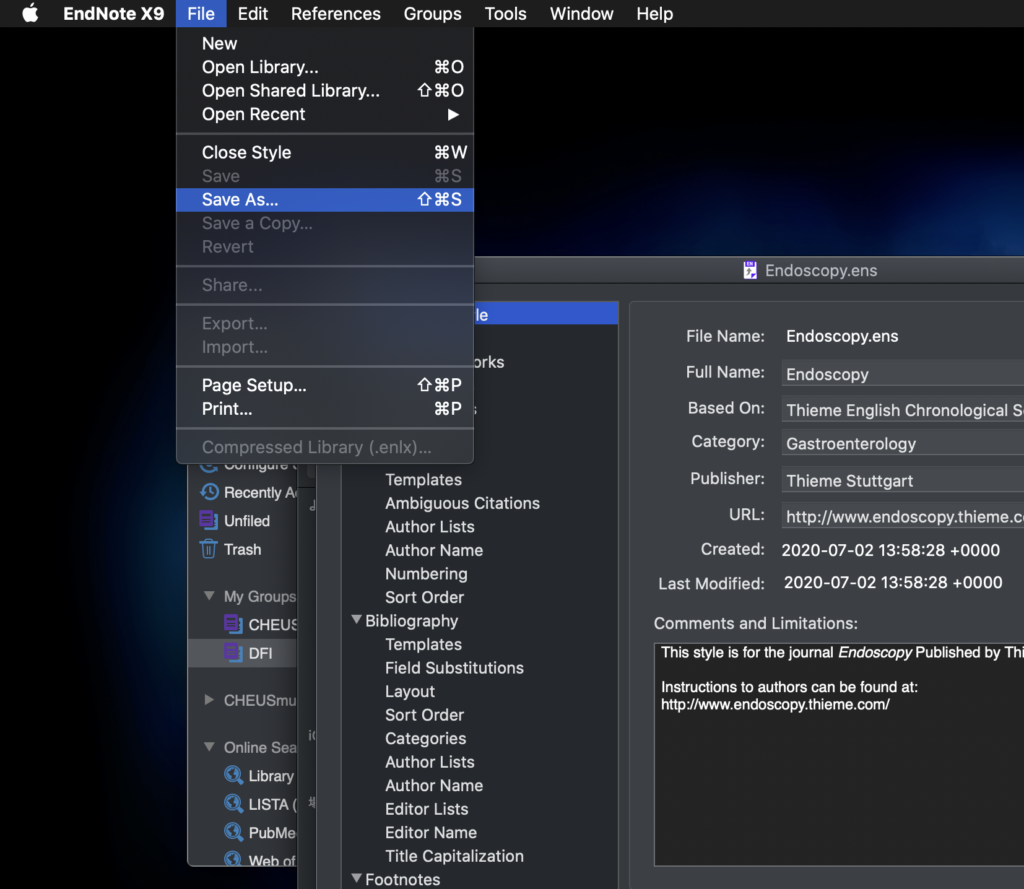
Task: Click the Library online search icon
Action: (233, 775)
